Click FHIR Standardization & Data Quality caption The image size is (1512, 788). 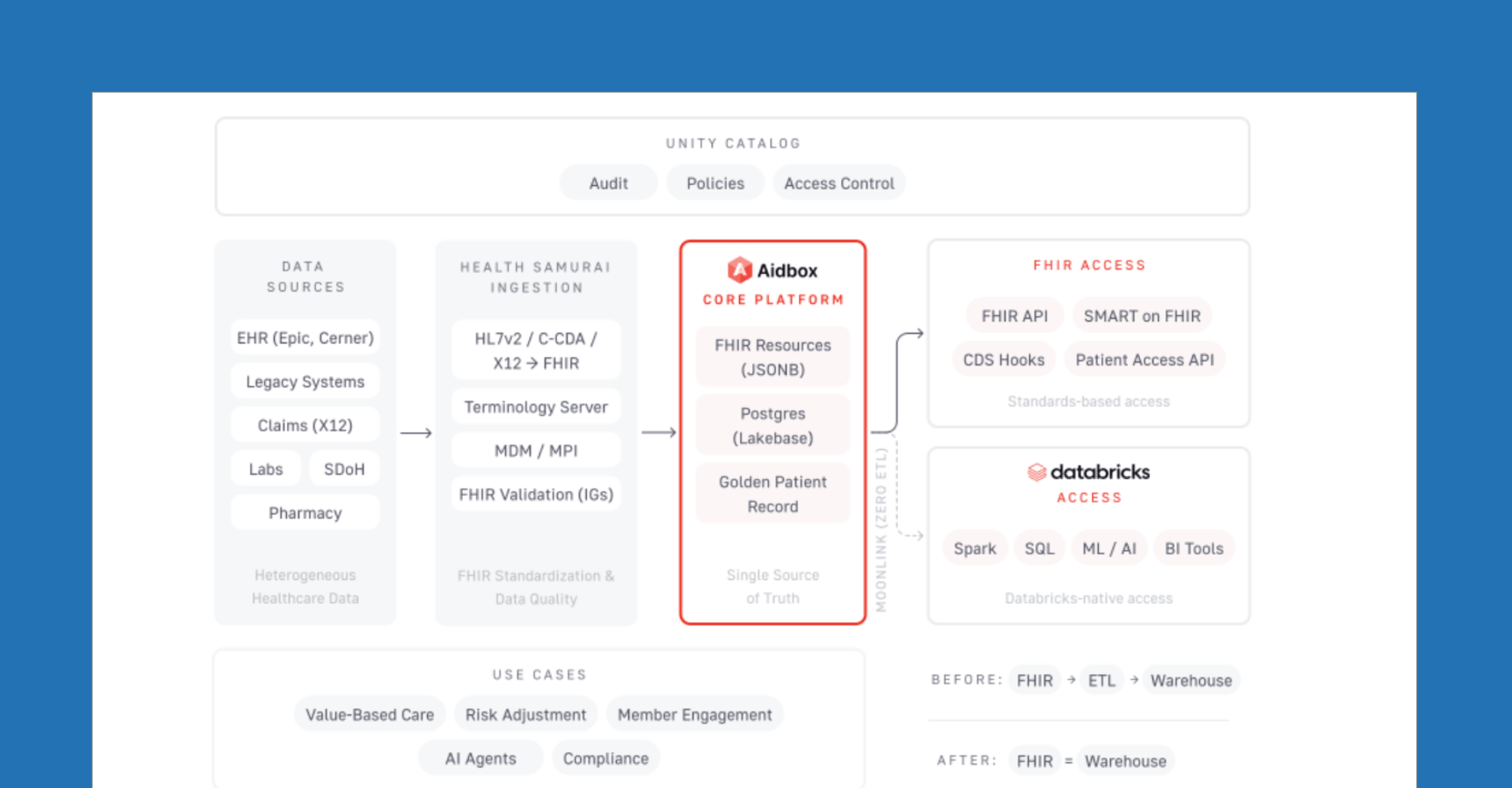click(x=536, y=587)
